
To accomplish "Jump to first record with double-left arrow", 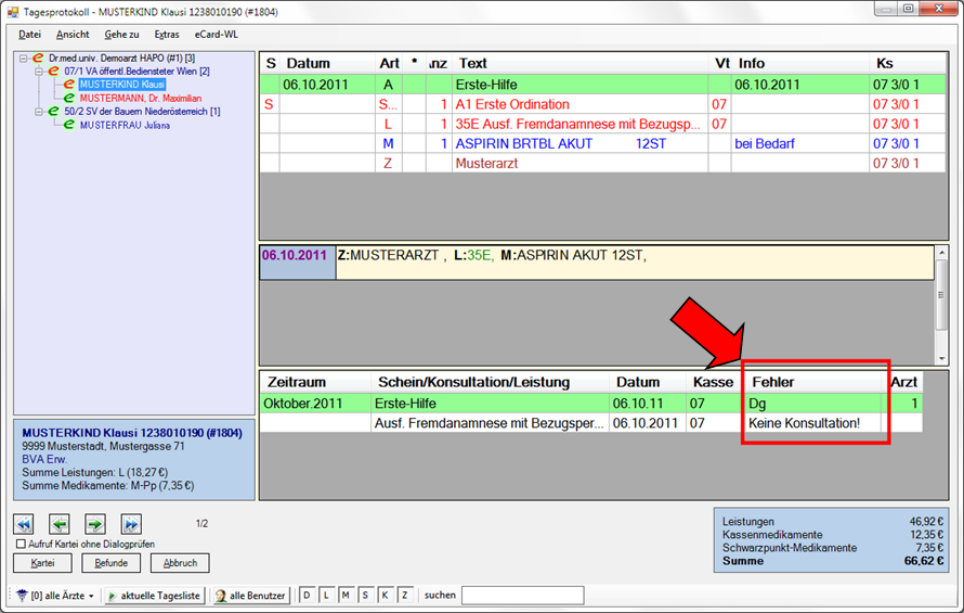I will point(23,524).
